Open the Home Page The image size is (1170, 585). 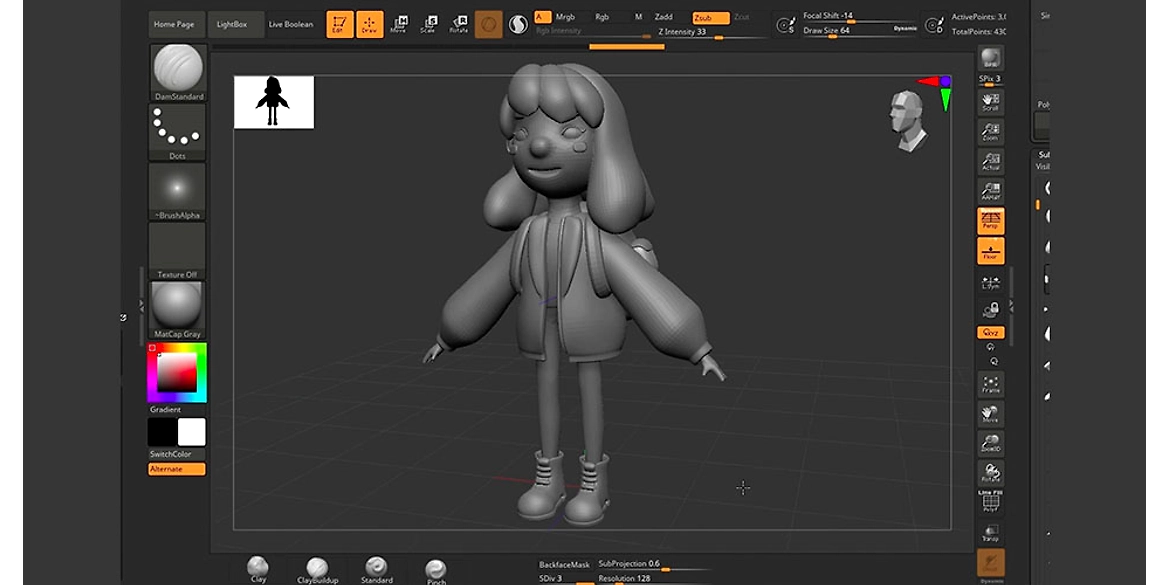click(174, 24)
